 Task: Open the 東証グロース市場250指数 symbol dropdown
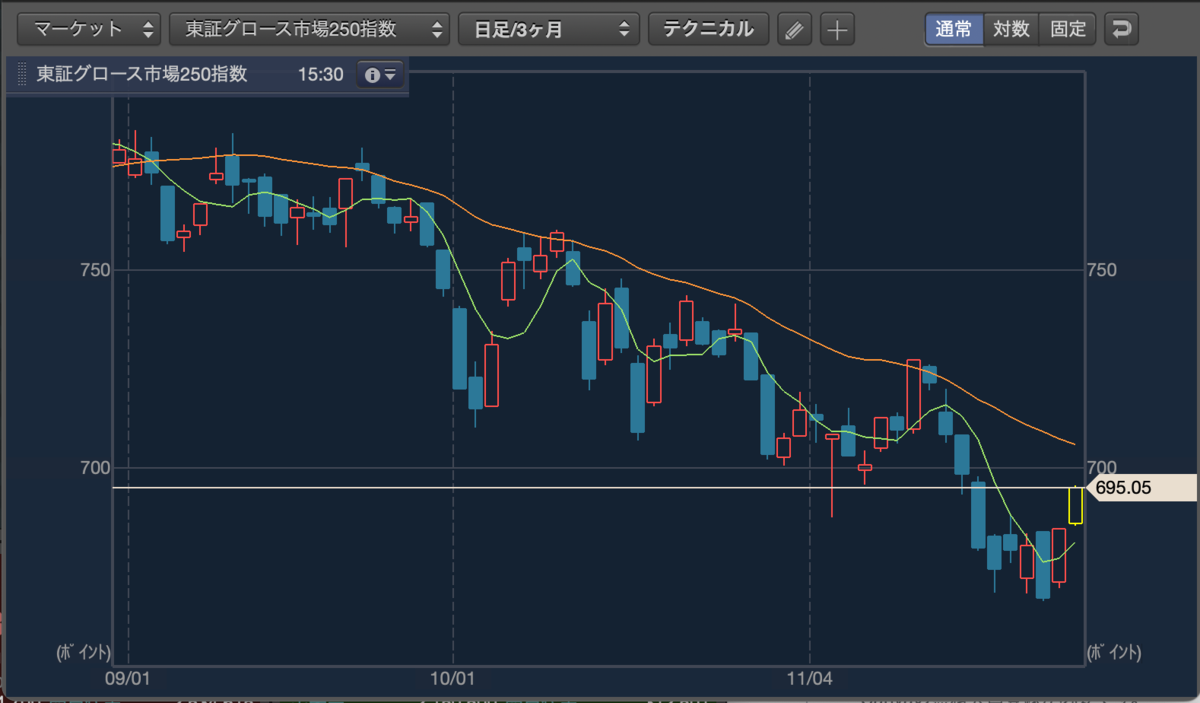tap(310, 29)
